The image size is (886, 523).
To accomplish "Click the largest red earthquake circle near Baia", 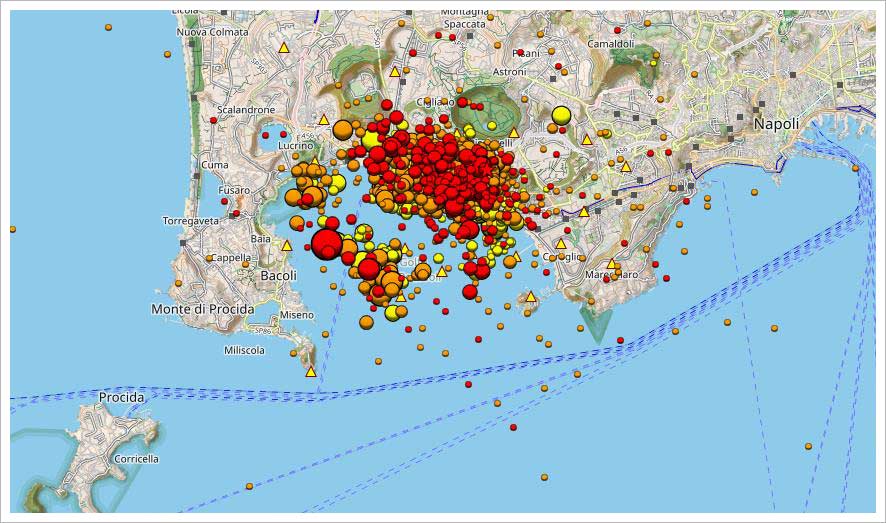I will pyautogui.click(x=326, y=244).
